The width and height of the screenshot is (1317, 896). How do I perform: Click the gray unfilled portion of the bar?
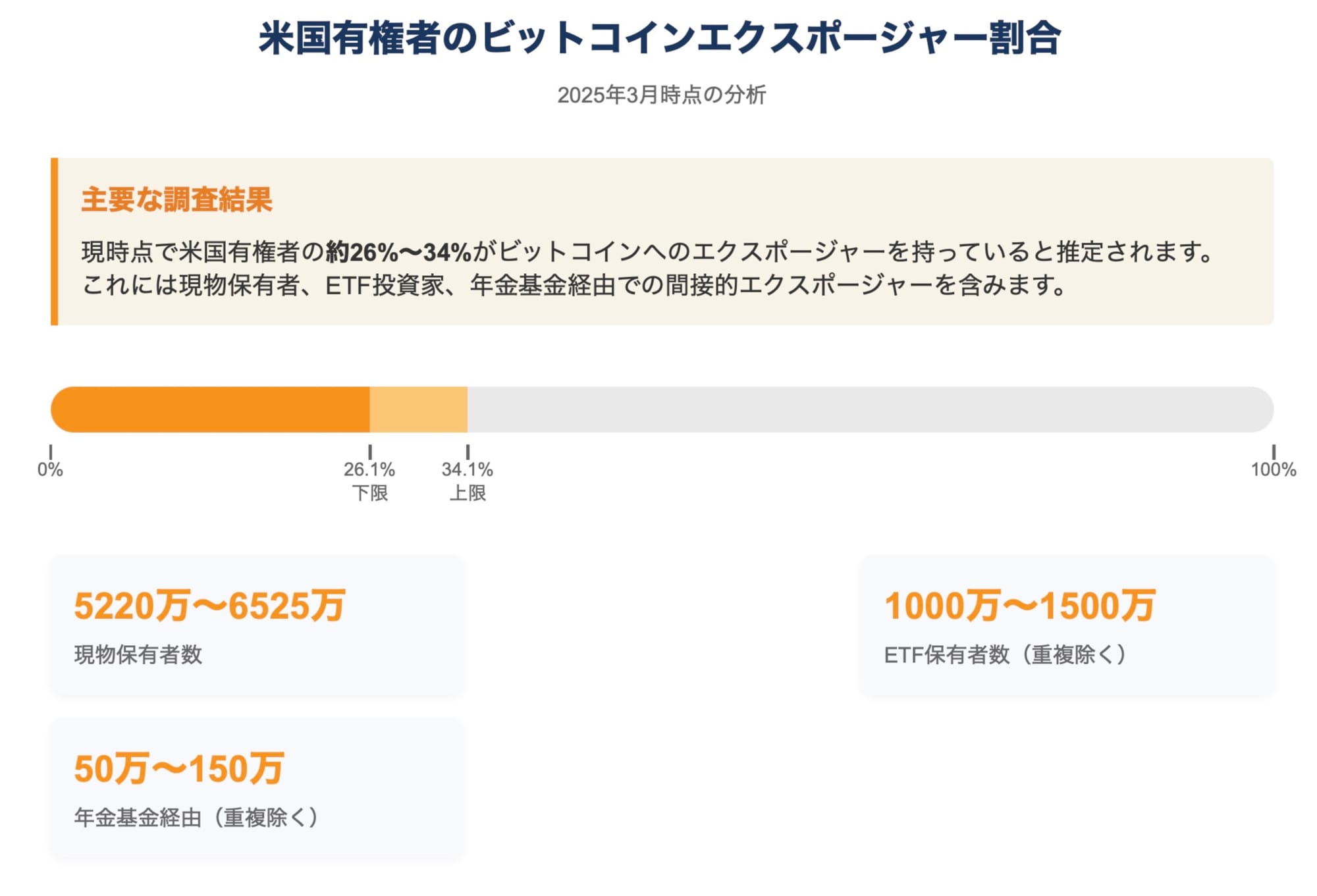pos(869,409)
